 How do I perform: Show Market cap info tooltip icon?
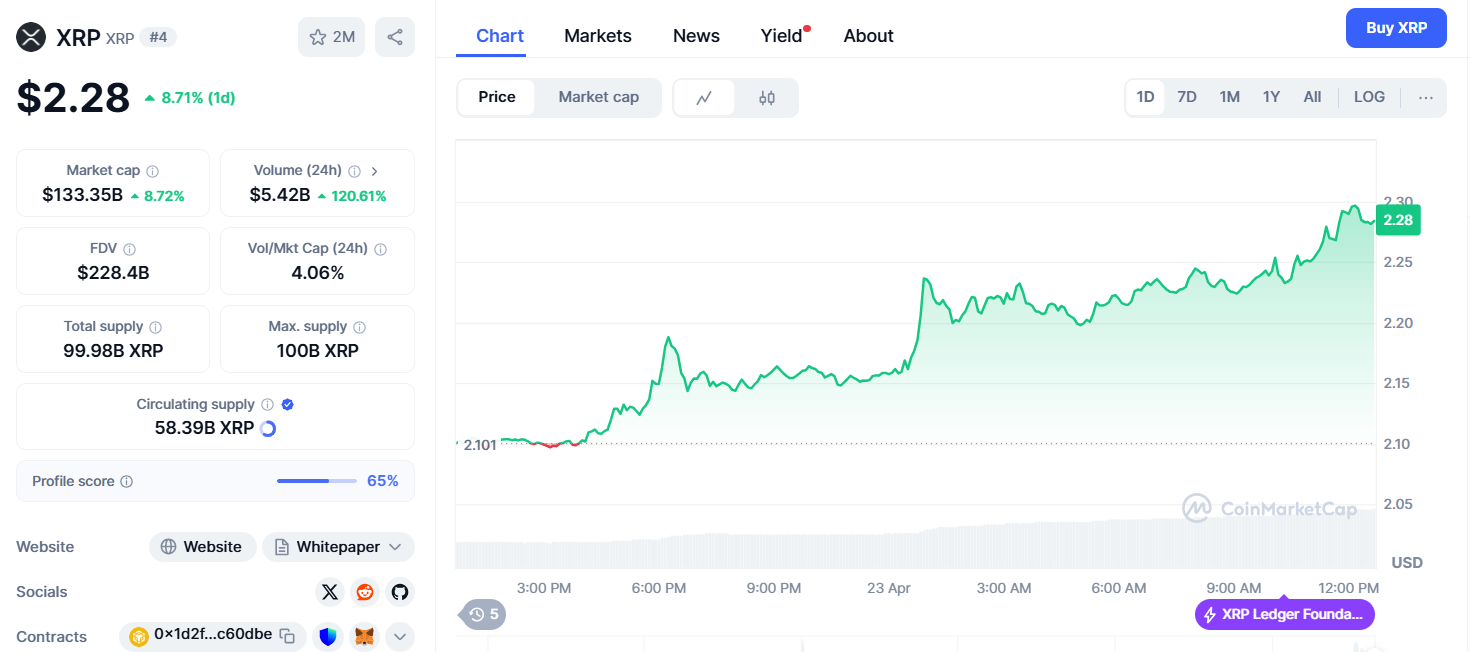[152, 171]
